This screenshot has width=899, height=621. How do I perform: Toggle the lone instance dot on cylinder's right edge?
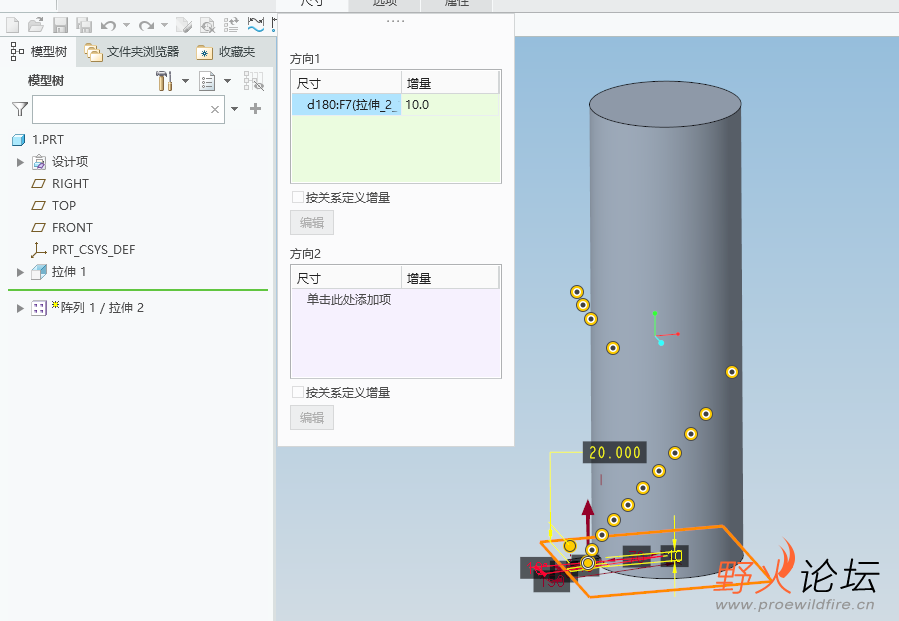732,372
